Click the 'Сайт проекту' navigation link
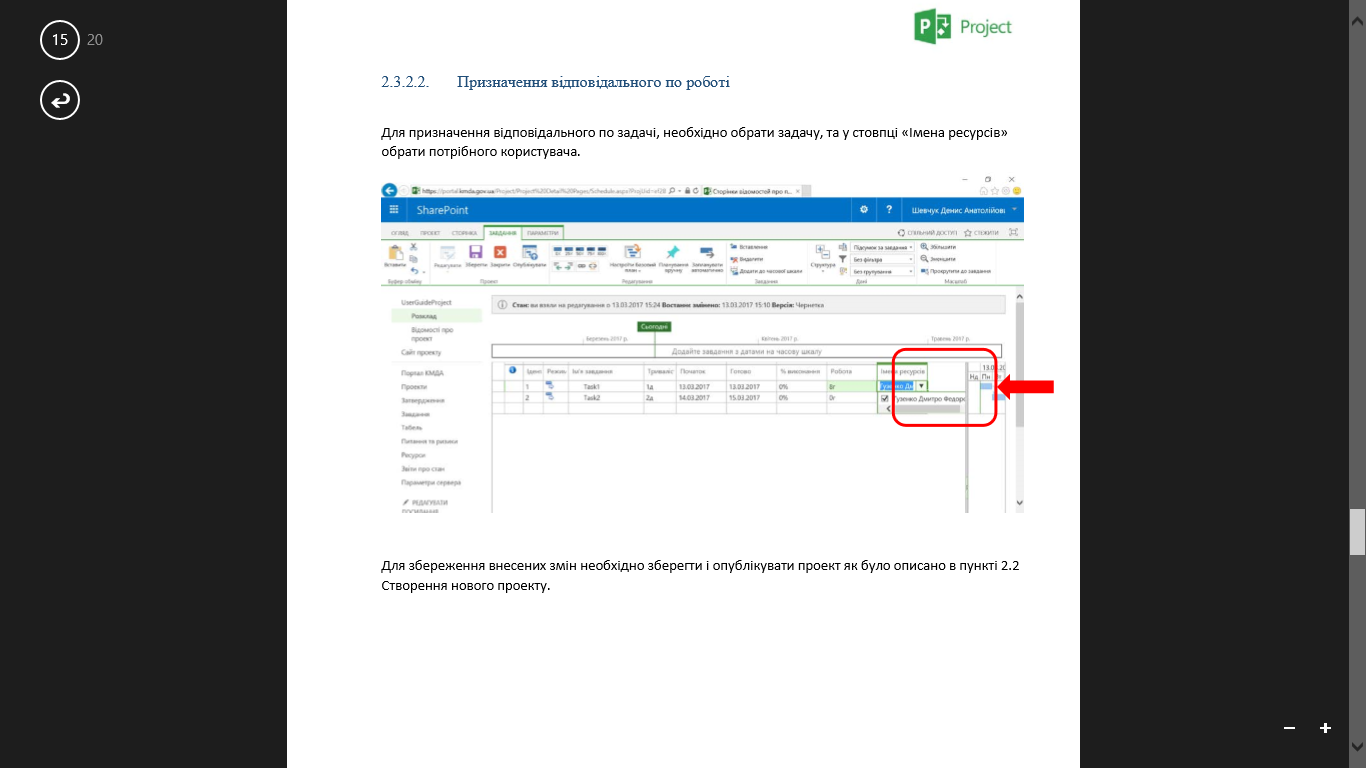1366x768 pixels. tap(421, 352)
